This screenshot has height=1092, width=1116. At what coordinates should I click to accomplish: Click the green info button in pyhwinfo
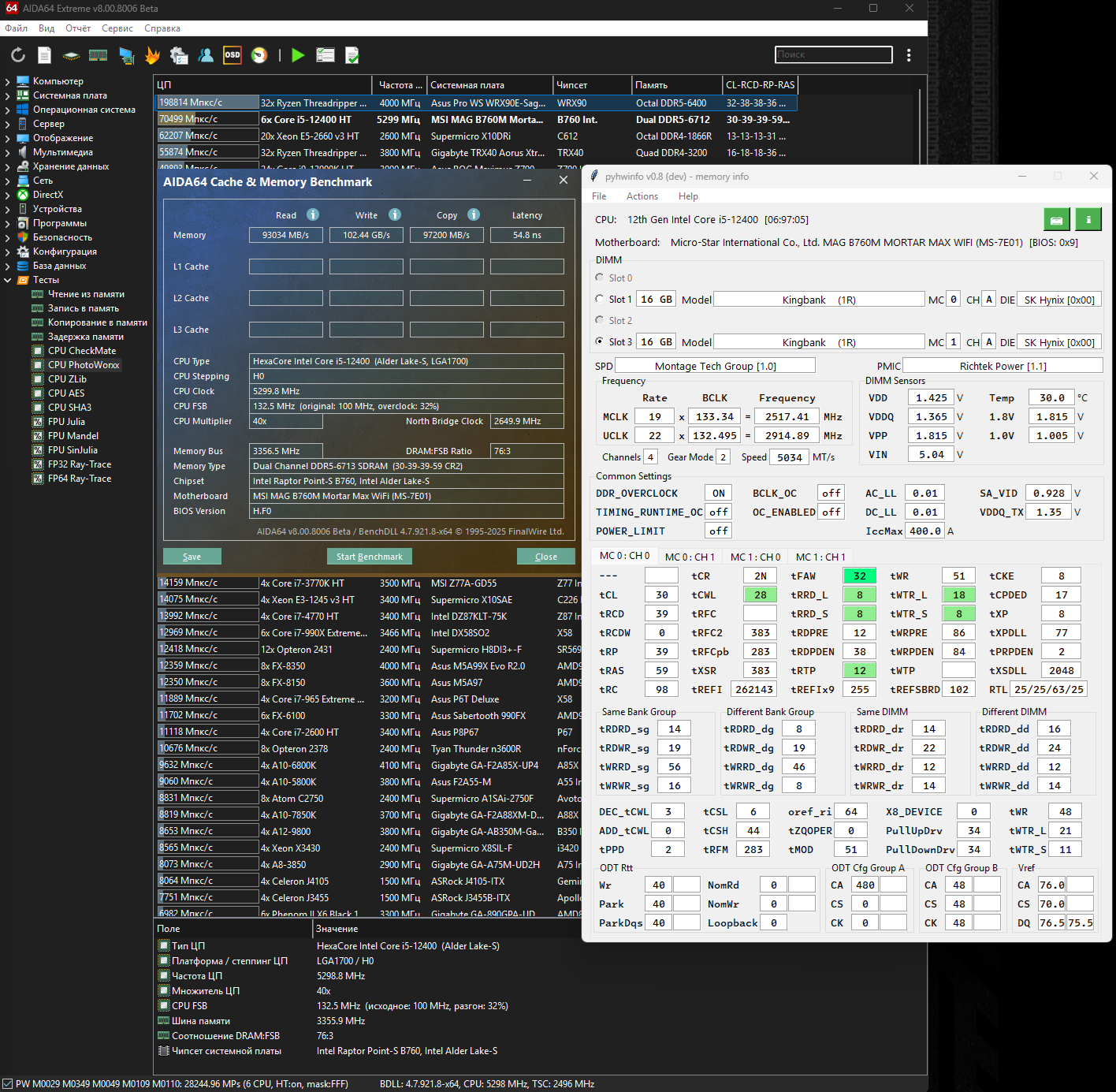(x=1088, y=220)
